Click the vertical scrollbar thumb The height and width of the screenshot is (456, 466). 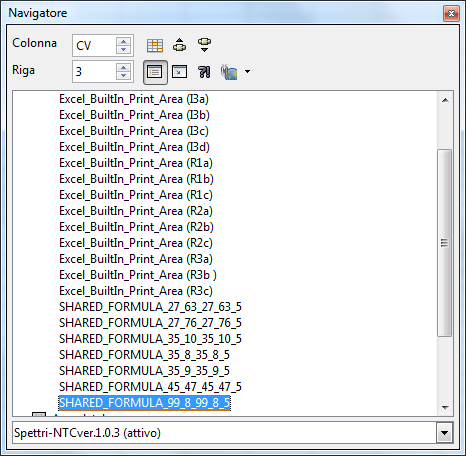click(x=444, y=243)
